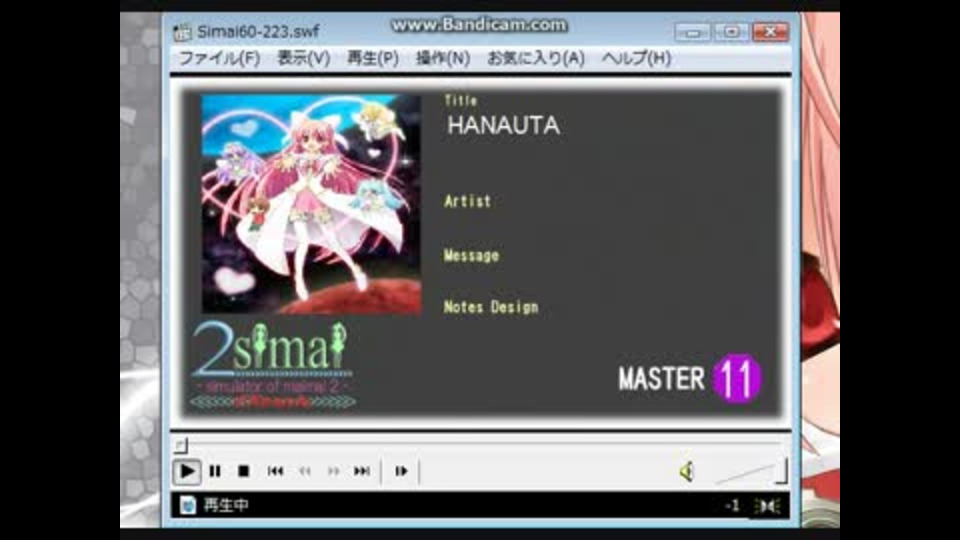The image size is (960, 540).
Task: Click the HANAUTA album artwork
Action: click(x=312, y=204)
